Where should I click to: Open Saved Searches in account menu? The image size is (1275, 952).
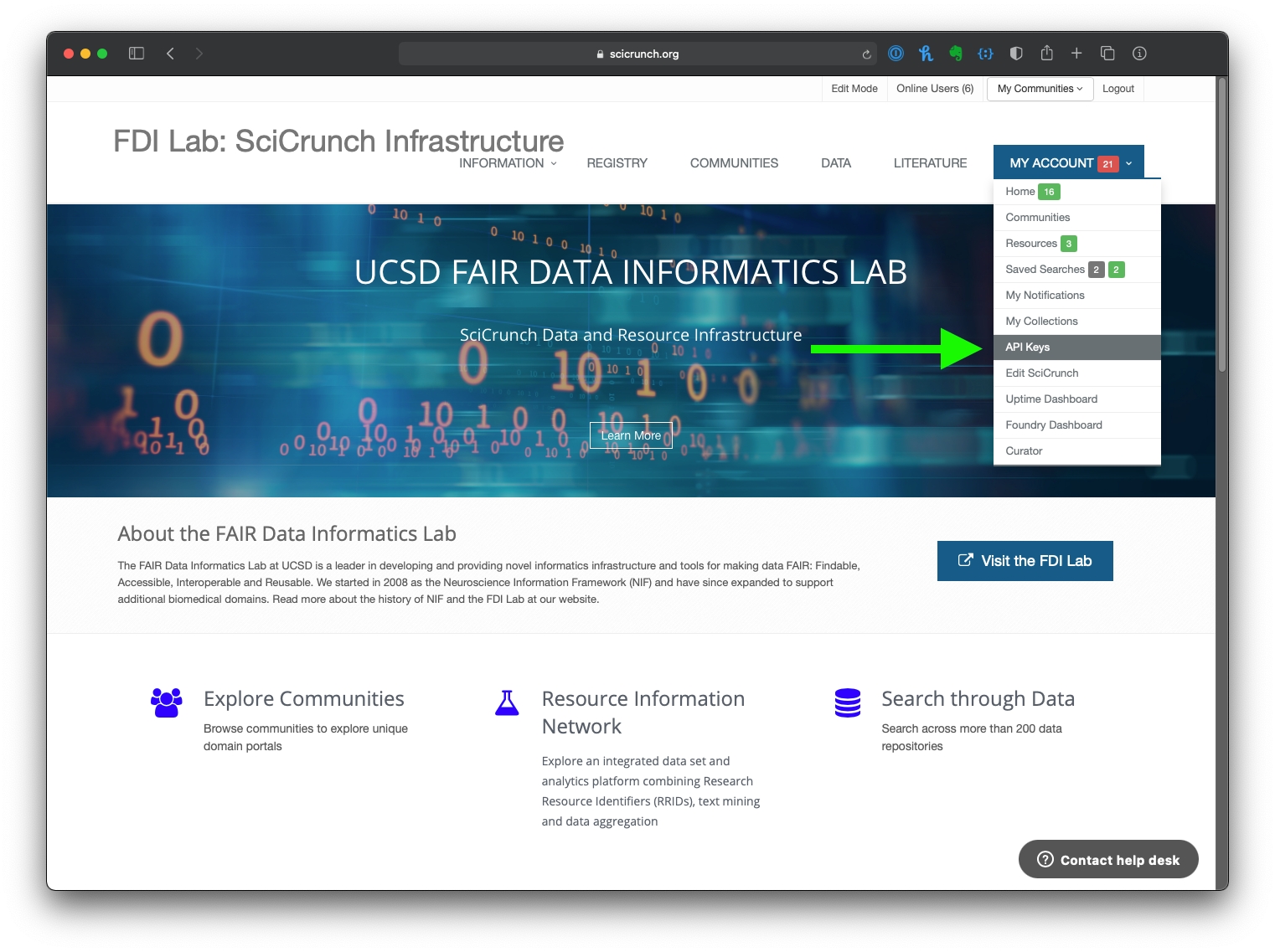(1045, 270)
